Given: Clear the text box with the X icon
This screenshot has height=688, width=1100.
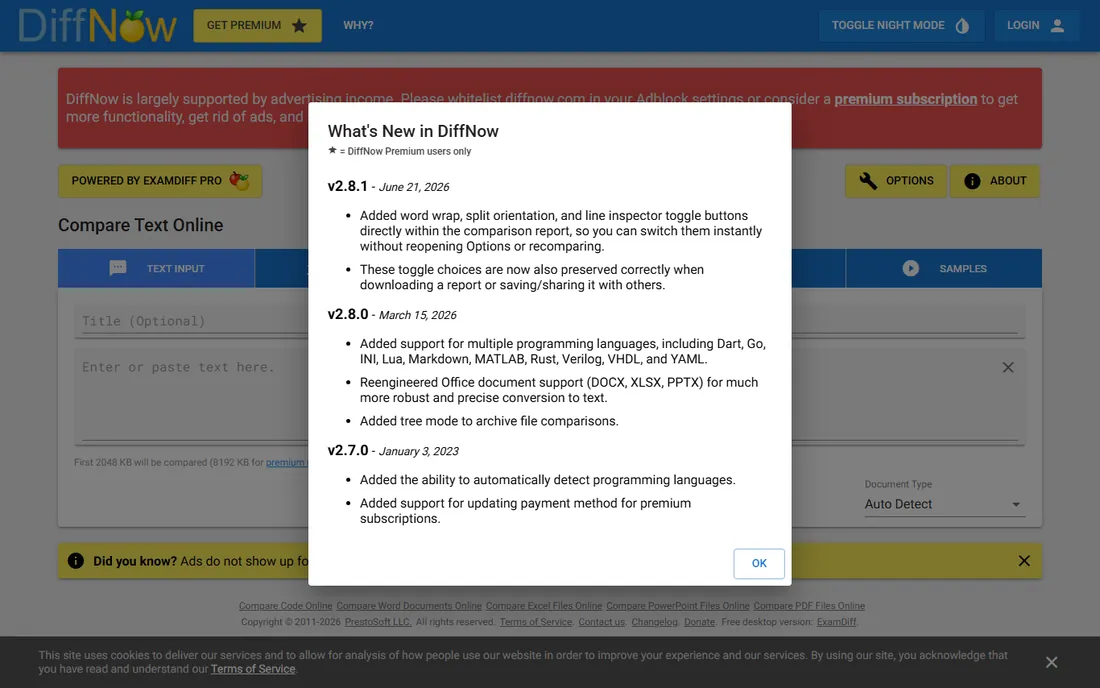Looking at the screenshot, I should click(x=1008, y=367).
